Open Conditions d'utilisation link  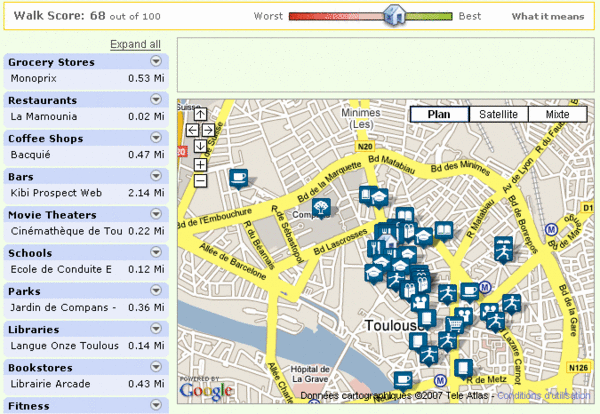[543, 395]
